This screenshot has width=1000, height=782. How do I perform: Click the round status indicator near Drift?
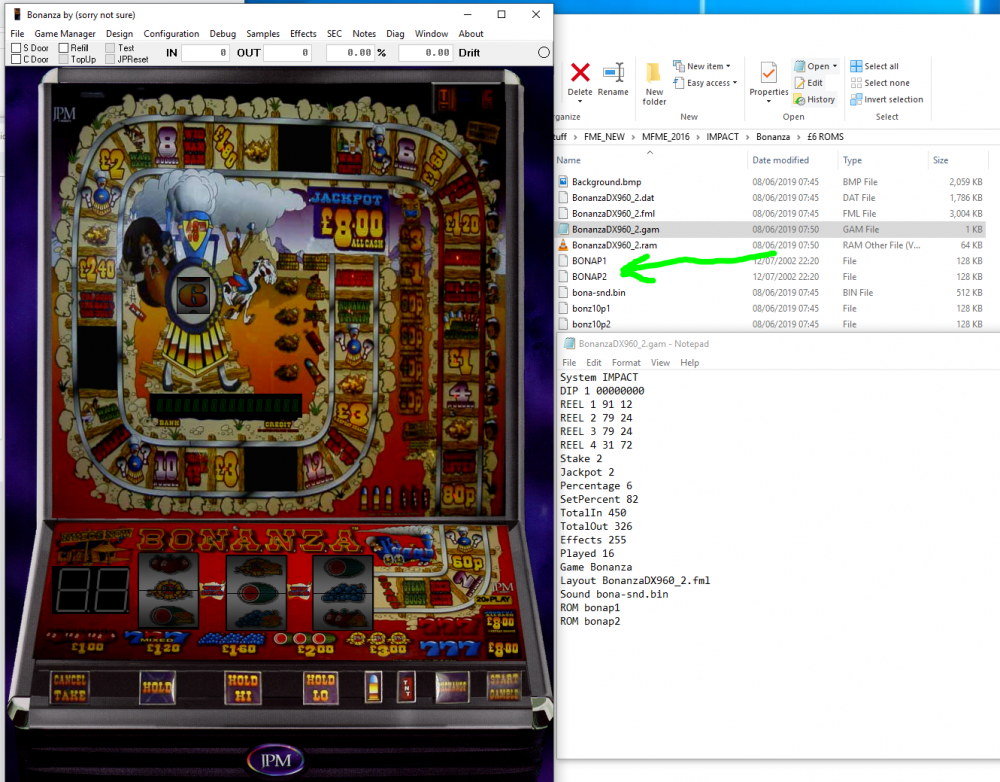pyautogui.click(x=544, y=52)
